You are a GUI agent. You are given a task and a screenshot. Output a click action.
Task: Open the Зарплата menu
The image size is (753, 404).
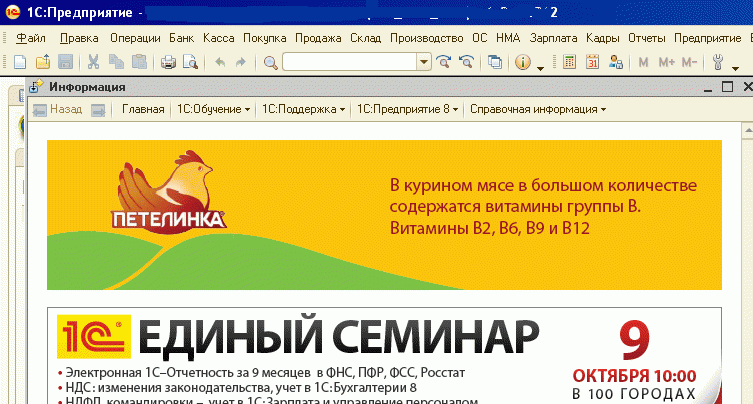pos(553,38)
